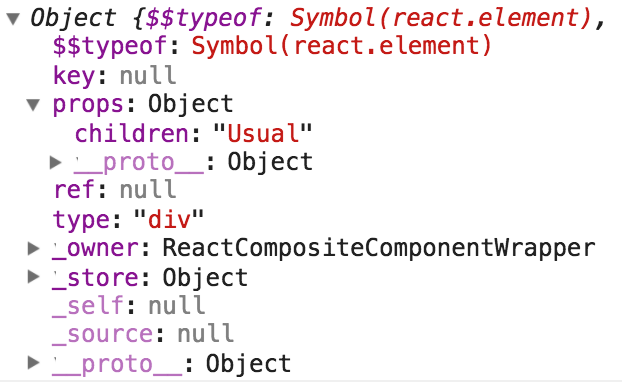Click the Symbol(react.element) value
Viewport: 622px width, 386px height.
(x=342, y=45)
